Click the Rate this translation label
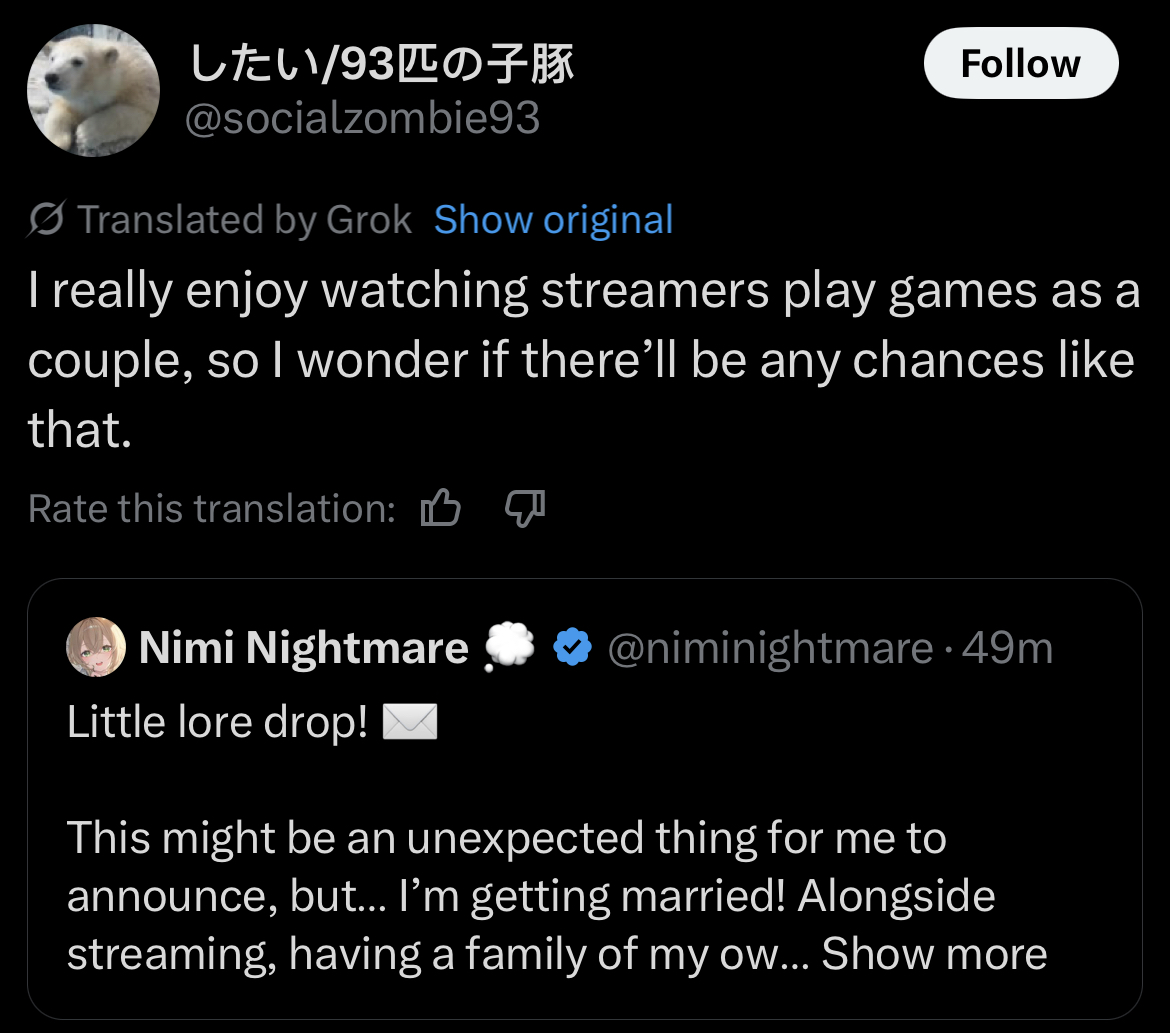Viewport: 1170px width, 1033px height. coord(212,509)
